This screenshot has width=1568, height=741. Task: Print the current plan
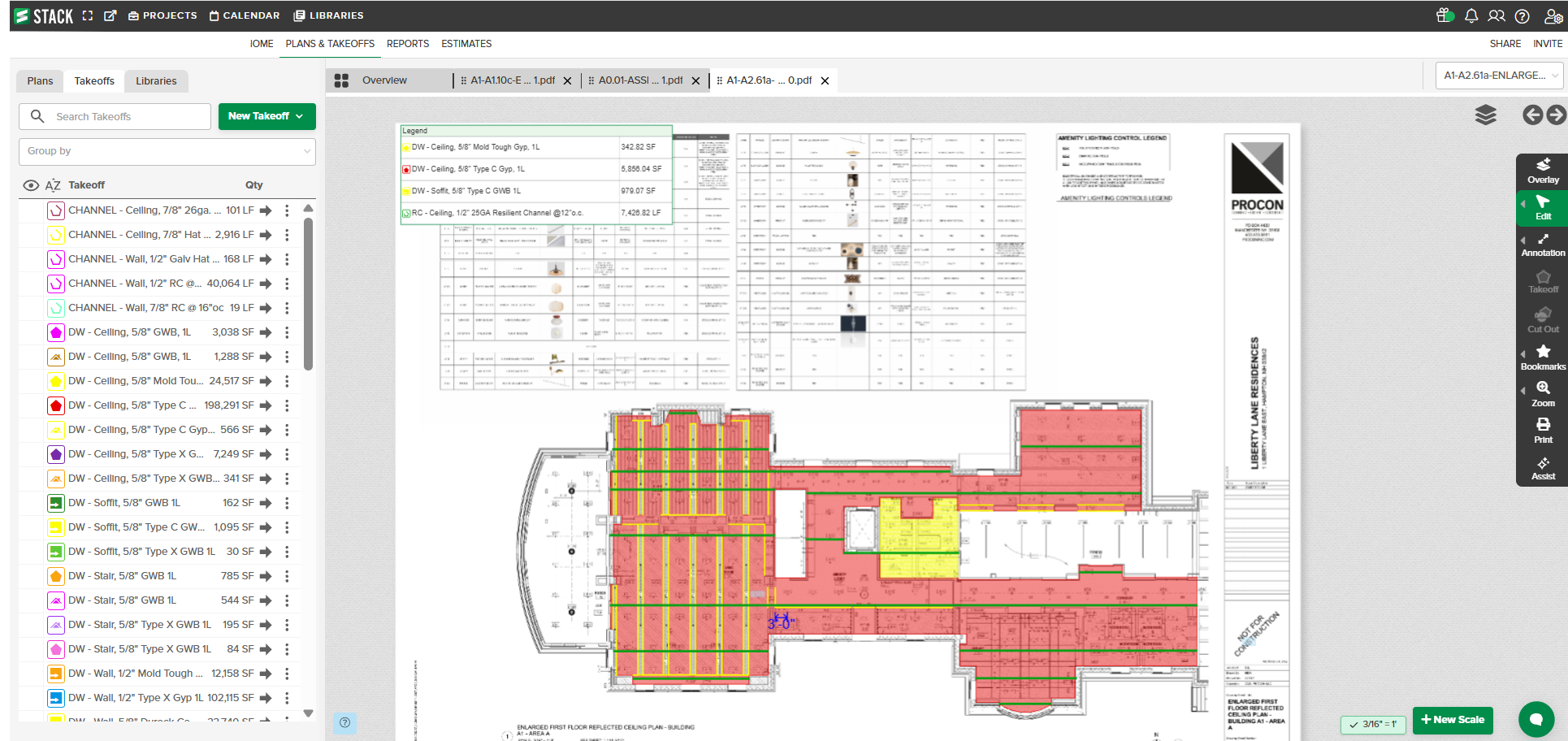tap(1542, 431)
